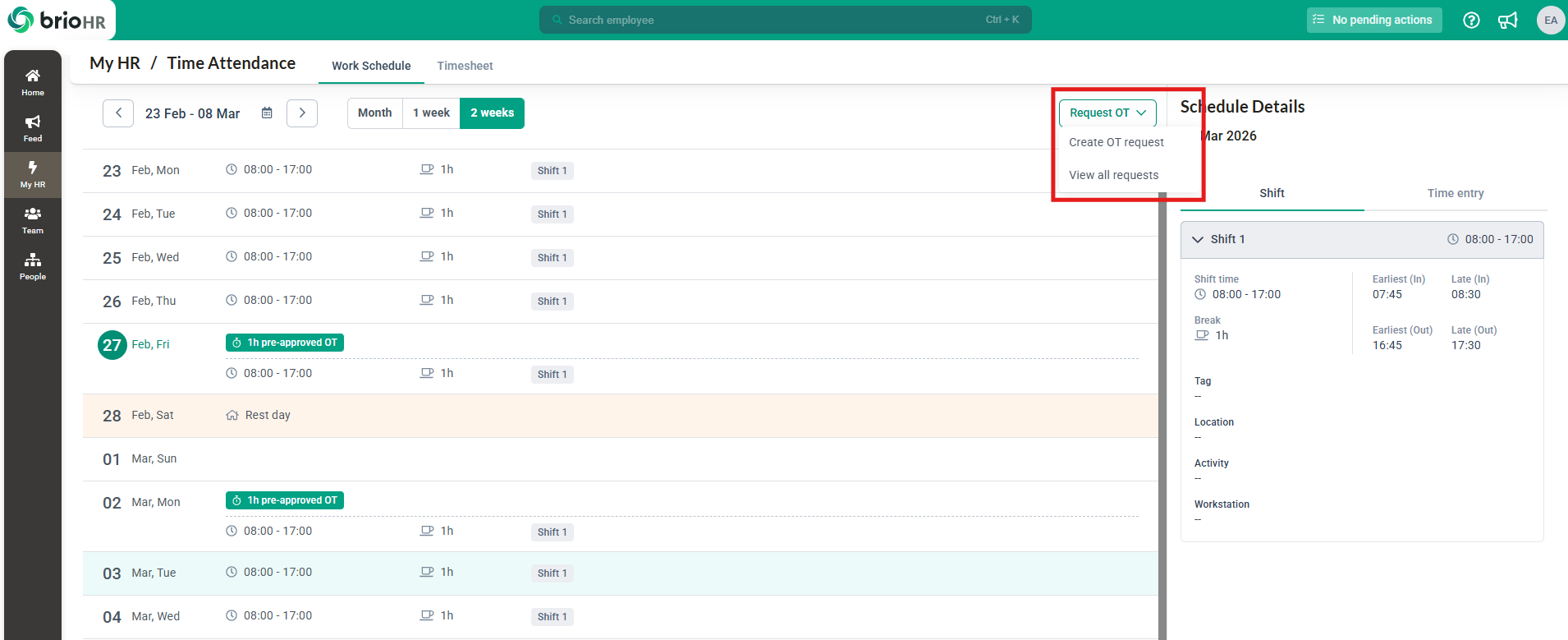Choose View all requests from menu
Viewport: 1568px width, 640px height.
pos(1114,175)
